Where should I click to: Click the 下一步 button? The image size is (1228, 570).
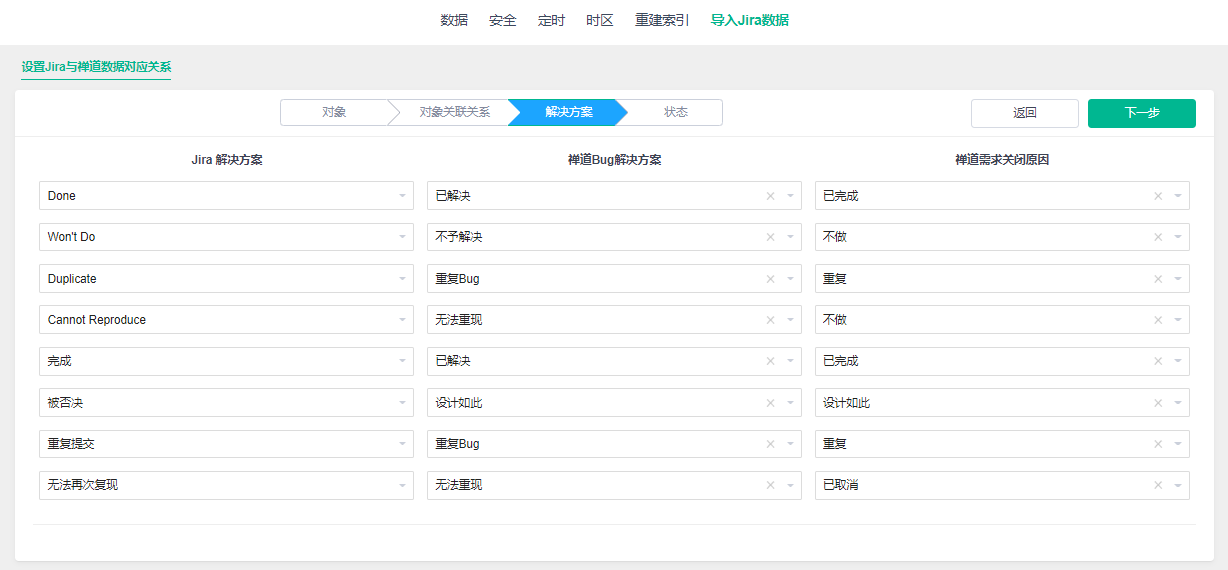[1141, 113]
